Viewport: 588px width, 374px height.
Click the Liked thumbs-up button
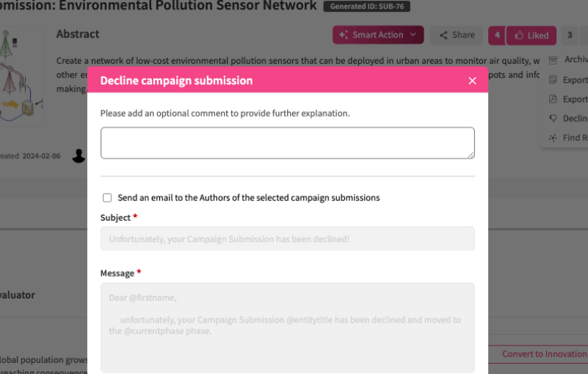point(532,36)
